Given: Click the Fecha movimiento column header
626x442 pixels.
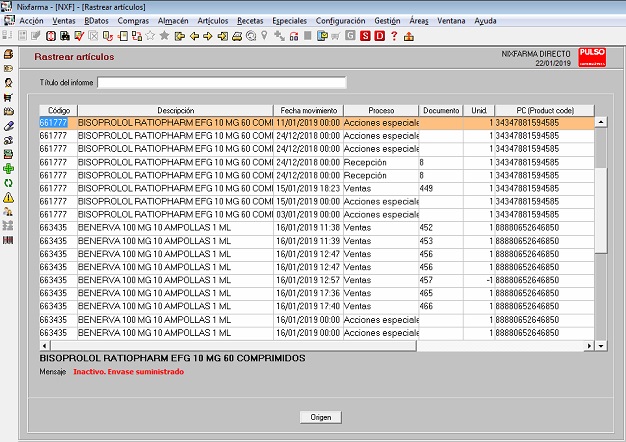Looking at the screenshot, I should coord(309,111).
